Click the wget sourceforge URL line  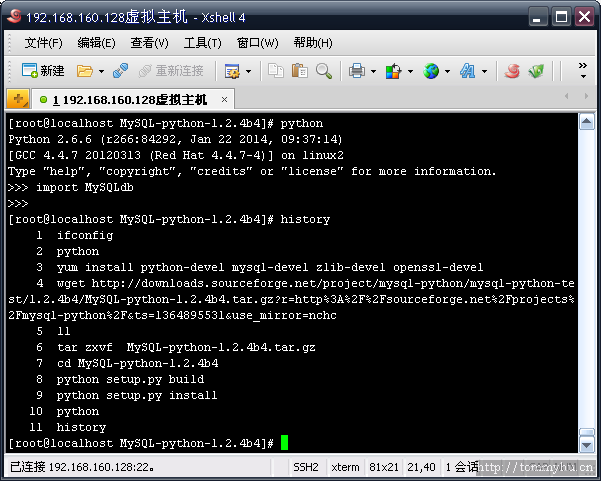click(291, 299)
